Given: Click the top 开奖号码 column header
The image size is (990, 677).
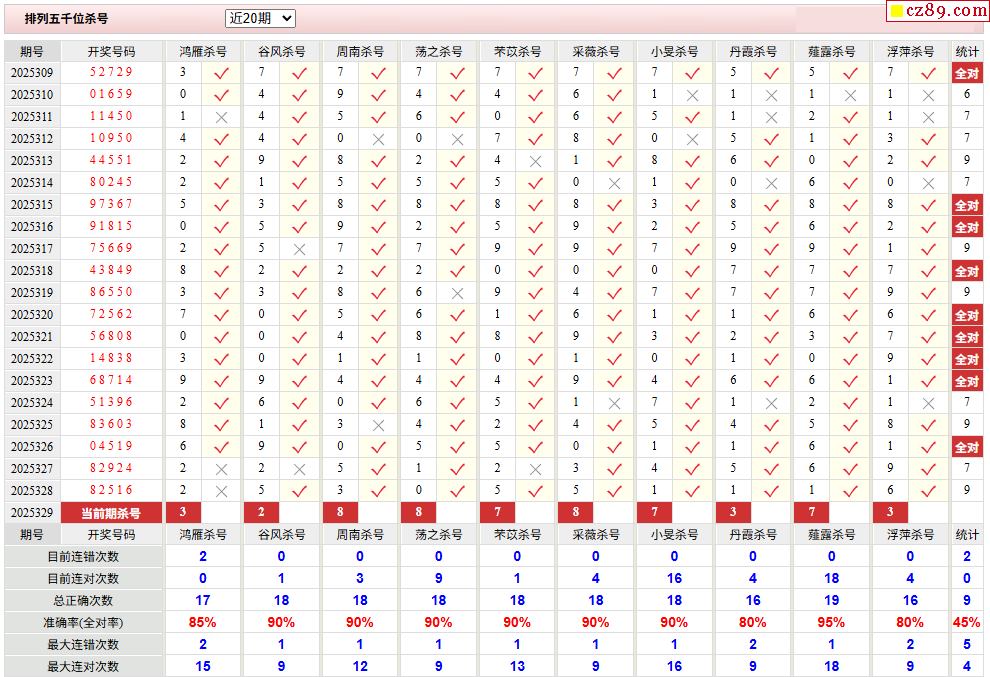Looking at the screenshot, I should coord(111,51).
